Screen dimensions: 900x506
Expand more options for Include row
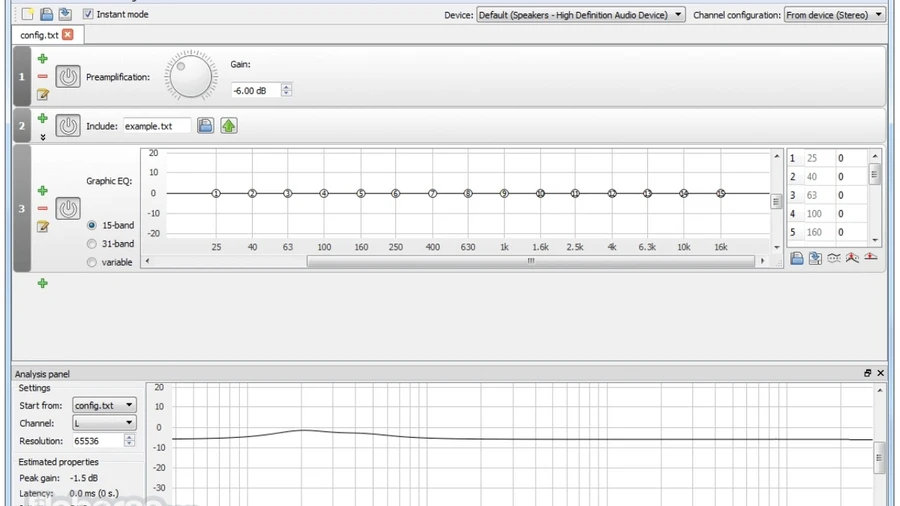[x=42, y=137]
